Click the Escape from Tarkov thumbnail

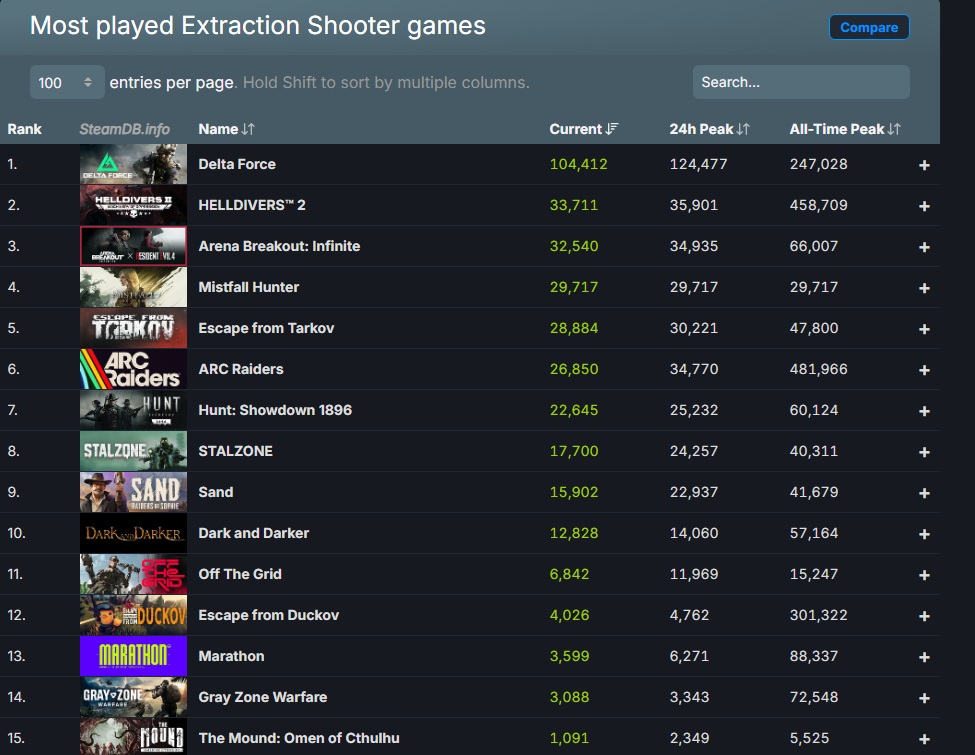[133, 328]
